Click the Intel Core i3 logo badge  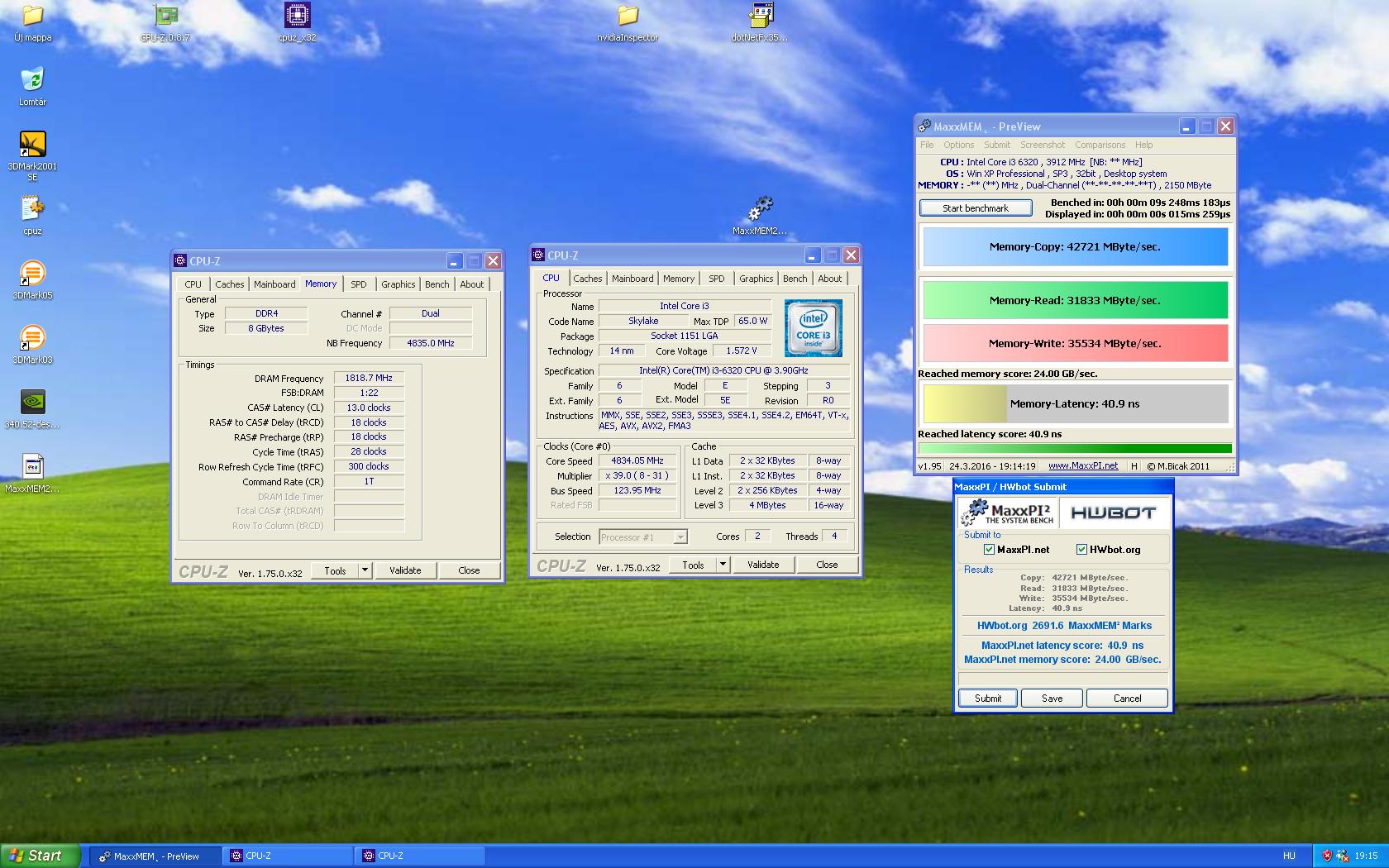[814, 328]
